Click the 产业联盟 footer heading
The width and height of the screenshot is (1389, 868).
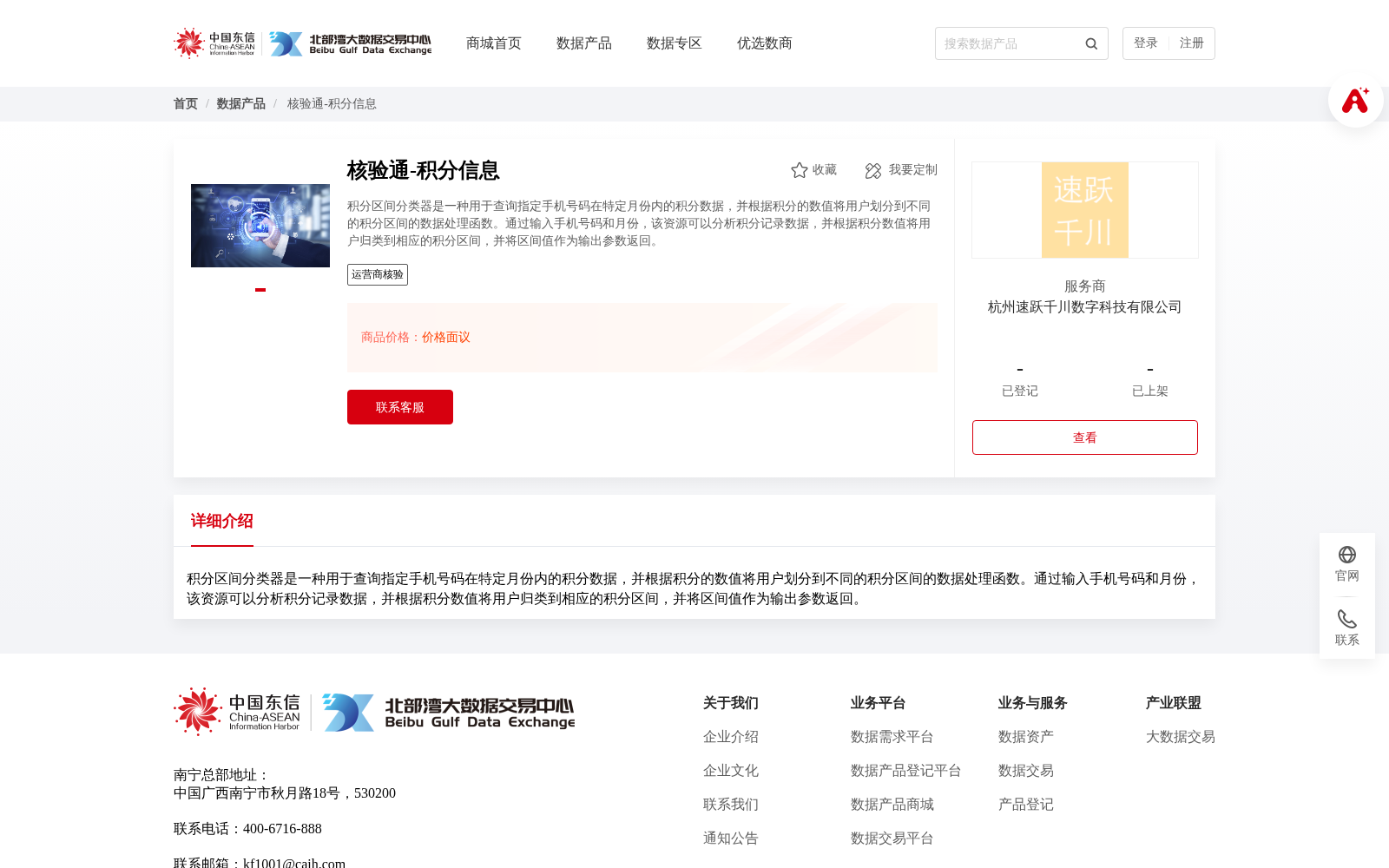[1174, 703]
